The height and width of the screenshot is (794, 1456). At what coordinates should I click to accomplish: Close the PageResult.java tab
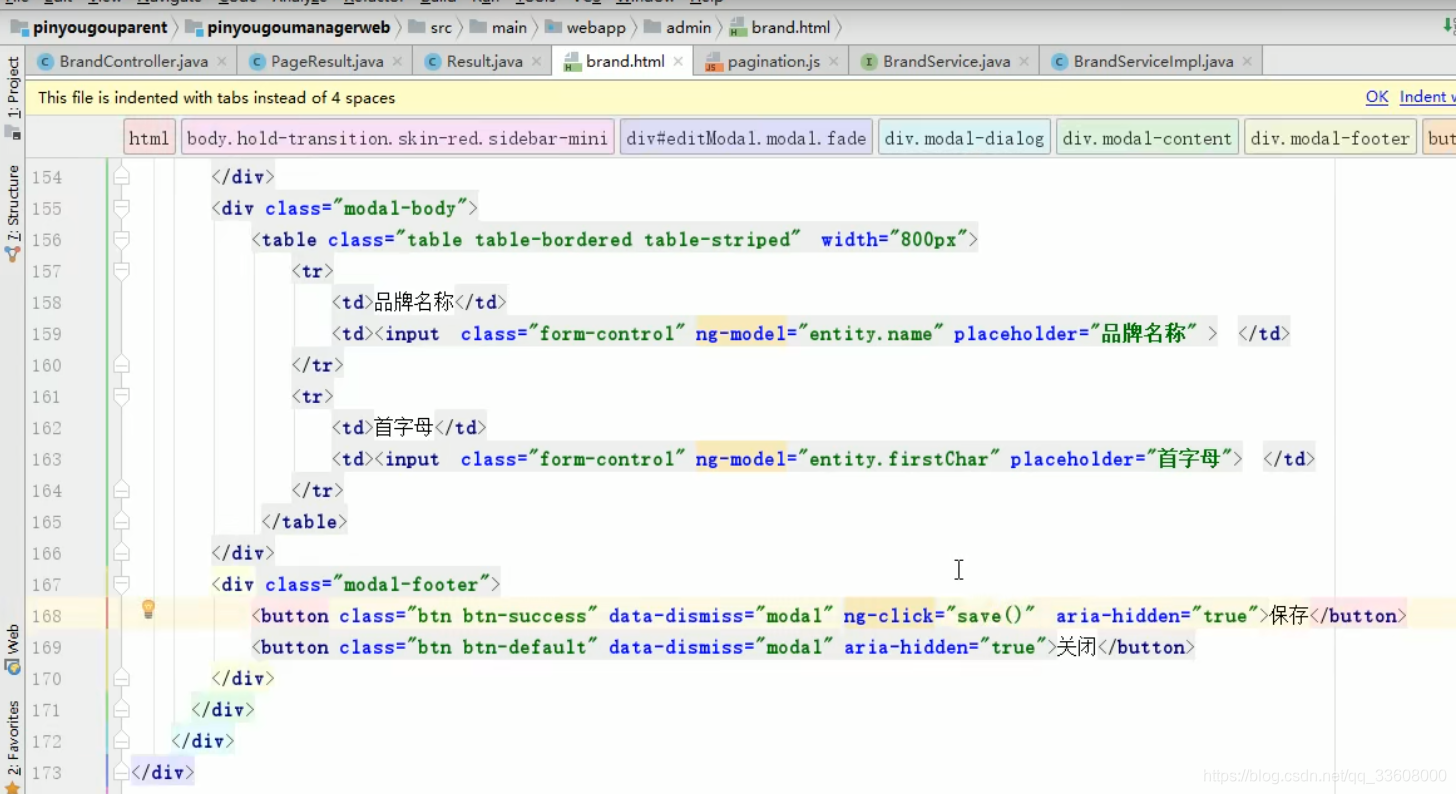pos(397,62)
